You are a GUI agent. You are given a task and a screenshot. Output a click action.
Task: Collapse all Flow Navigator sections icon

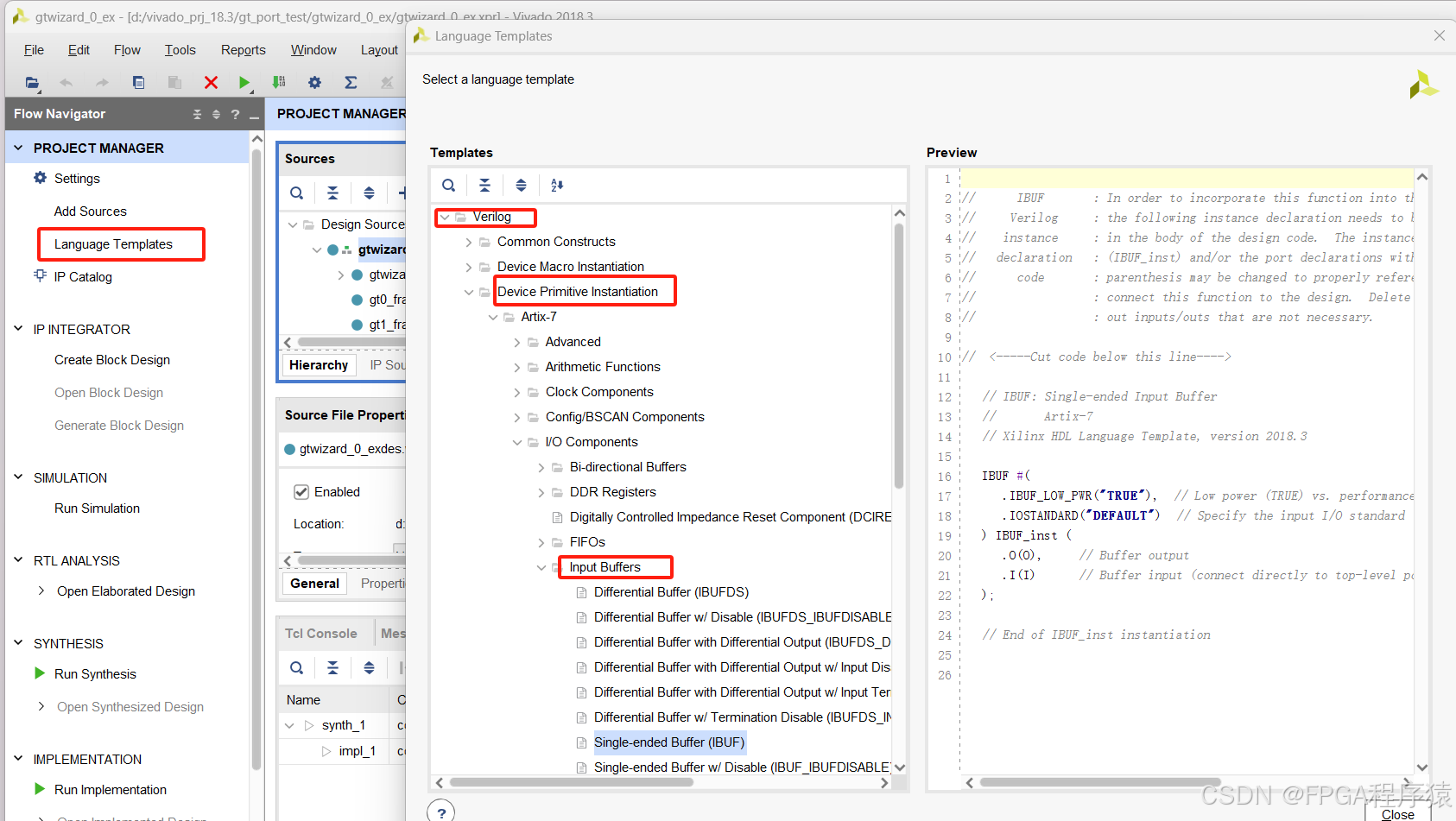pyautogui.click(x=197, y=114)
